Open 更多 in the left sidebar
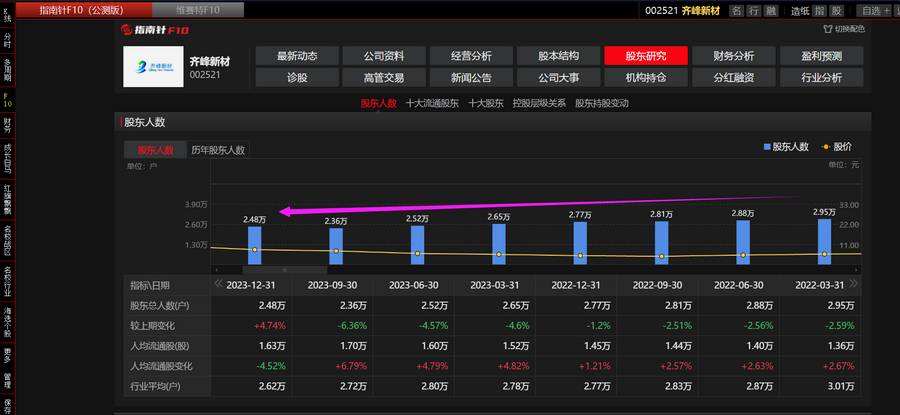The image size is (900, 415). (x=7, y=356)
